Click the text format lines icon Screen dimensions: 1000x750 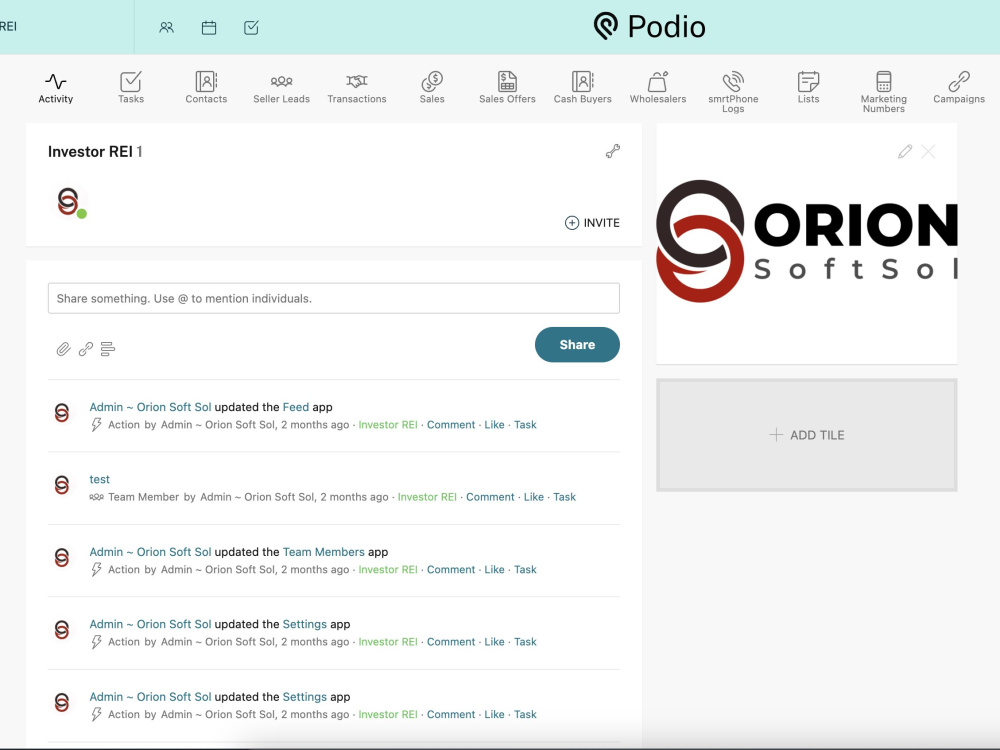tap(108, 349)
